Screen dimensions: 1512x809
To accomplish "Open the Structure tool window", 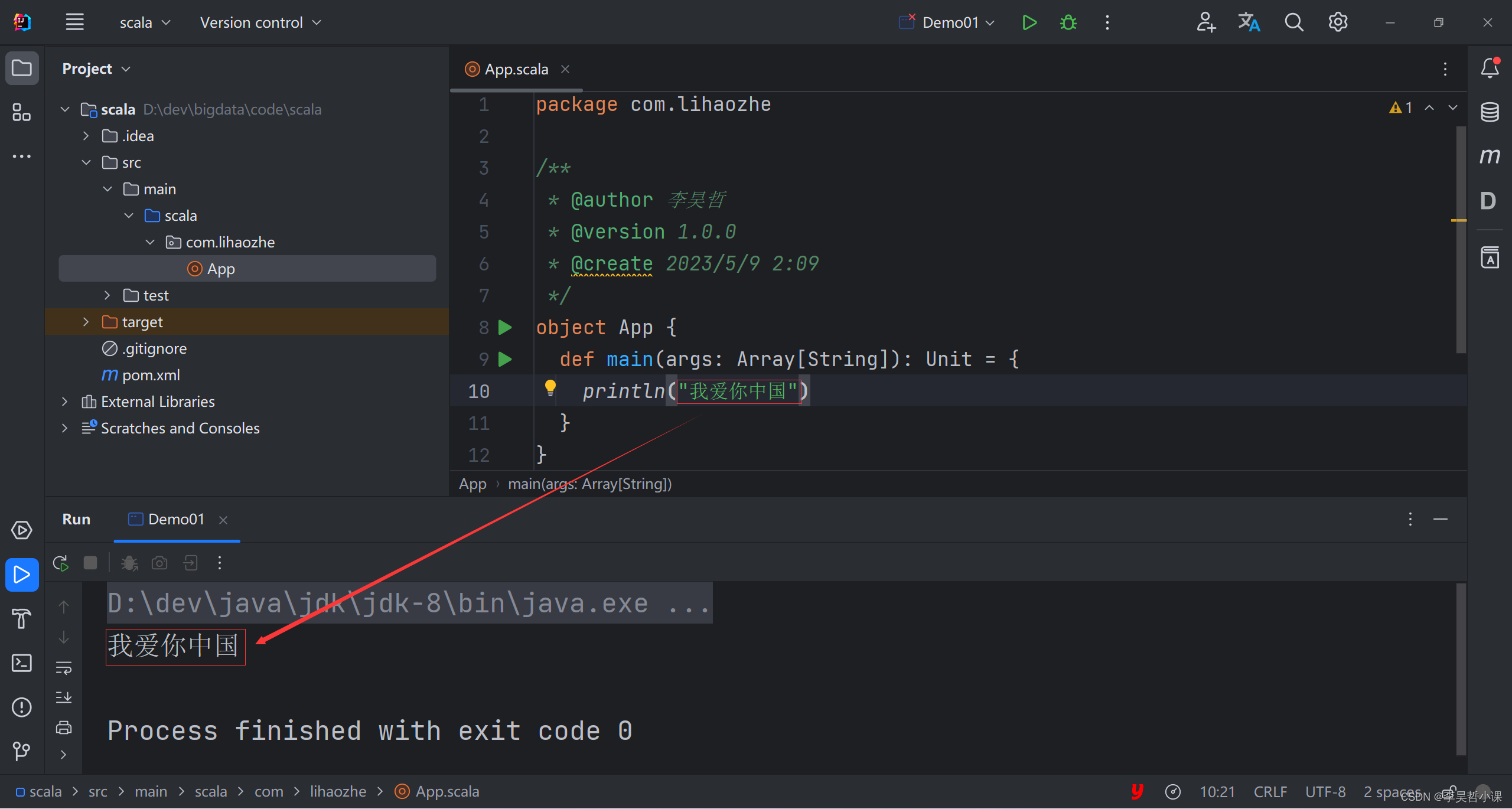I will pyautogui.click(x=22, y=112).
